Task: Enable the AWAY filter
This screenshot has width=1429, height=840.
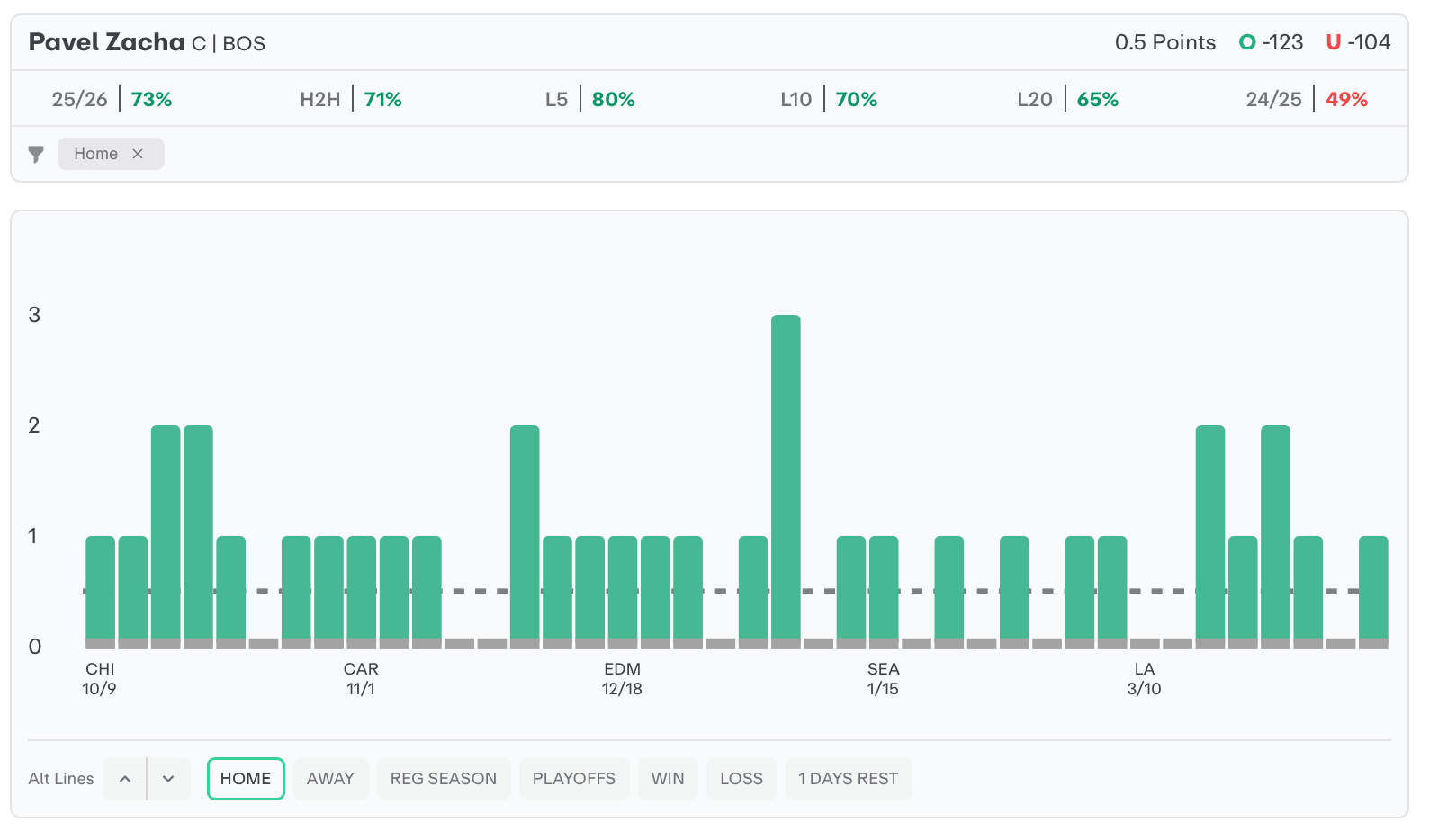Action: coord(330,779)
